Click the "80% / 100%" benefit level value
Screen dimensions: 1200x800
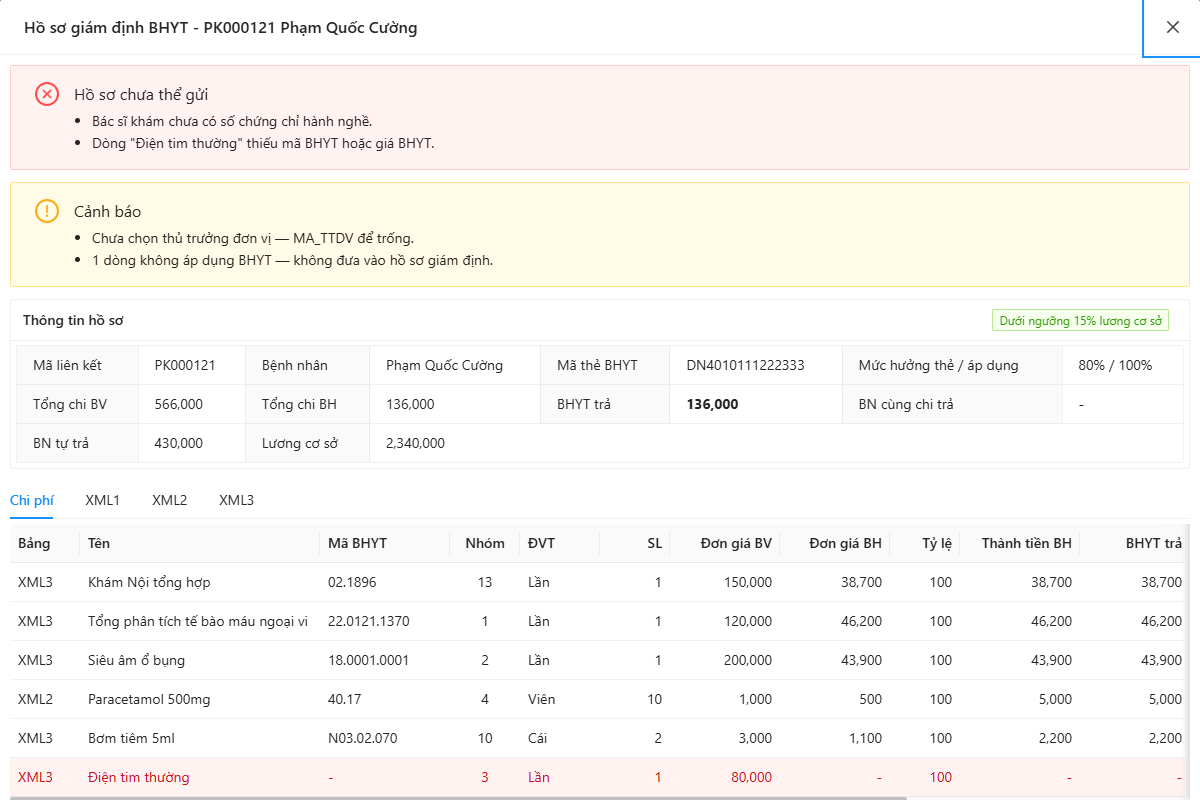tap(1115, 365)
